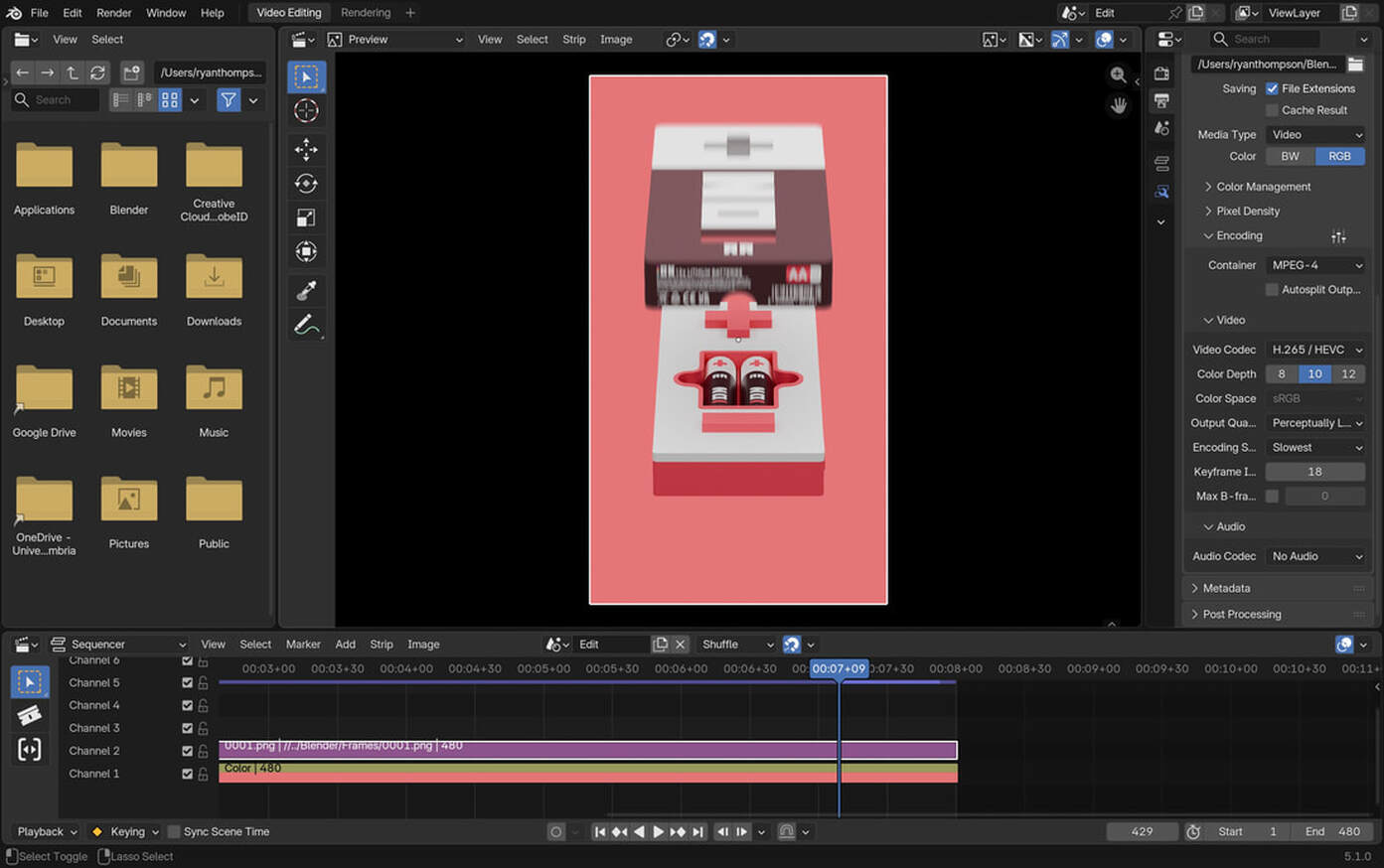Set color mode to BW
Image resolution: width=1384 pixels, height=868 pixels.
[1290, 156]
